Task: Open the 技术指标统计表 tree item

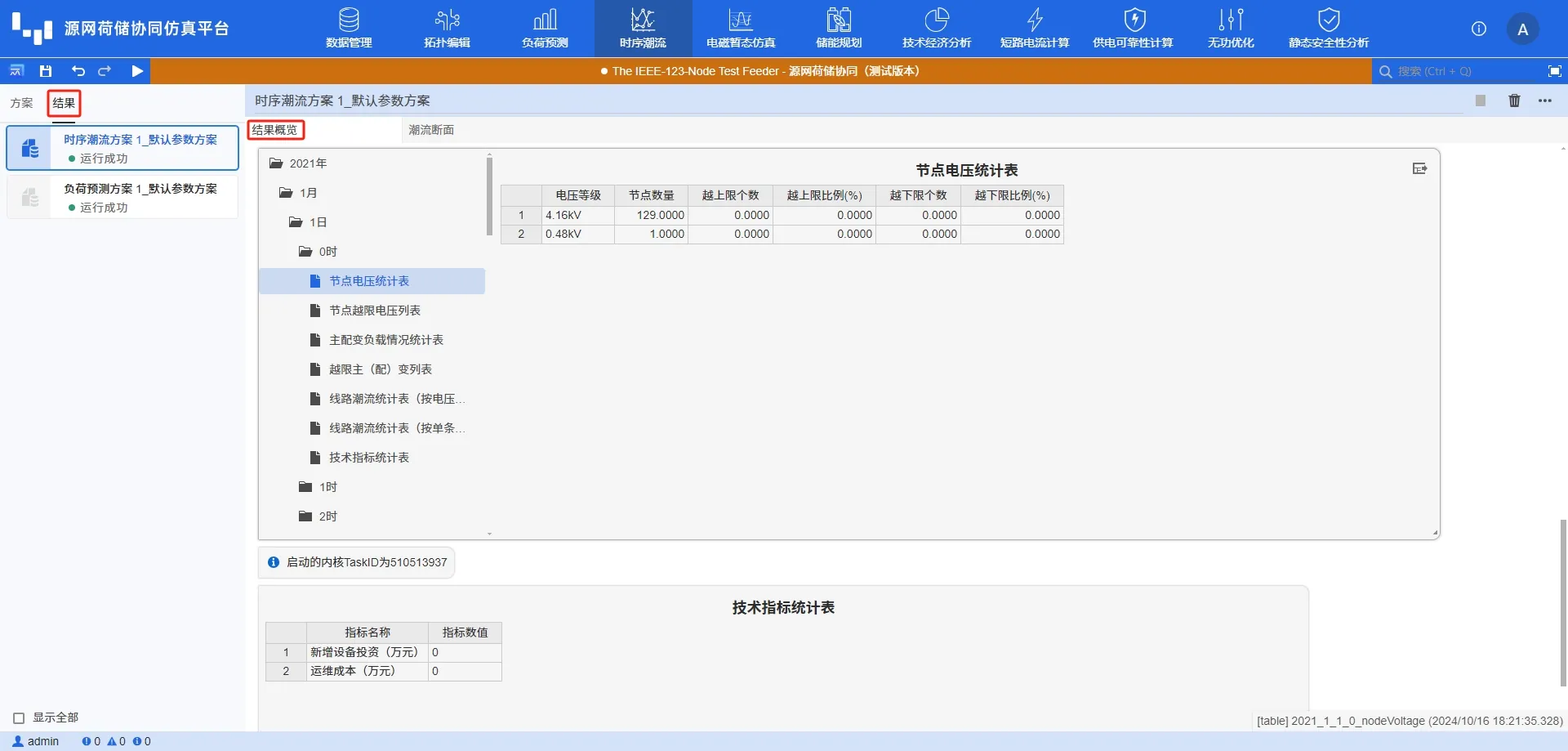Action: 368,458
